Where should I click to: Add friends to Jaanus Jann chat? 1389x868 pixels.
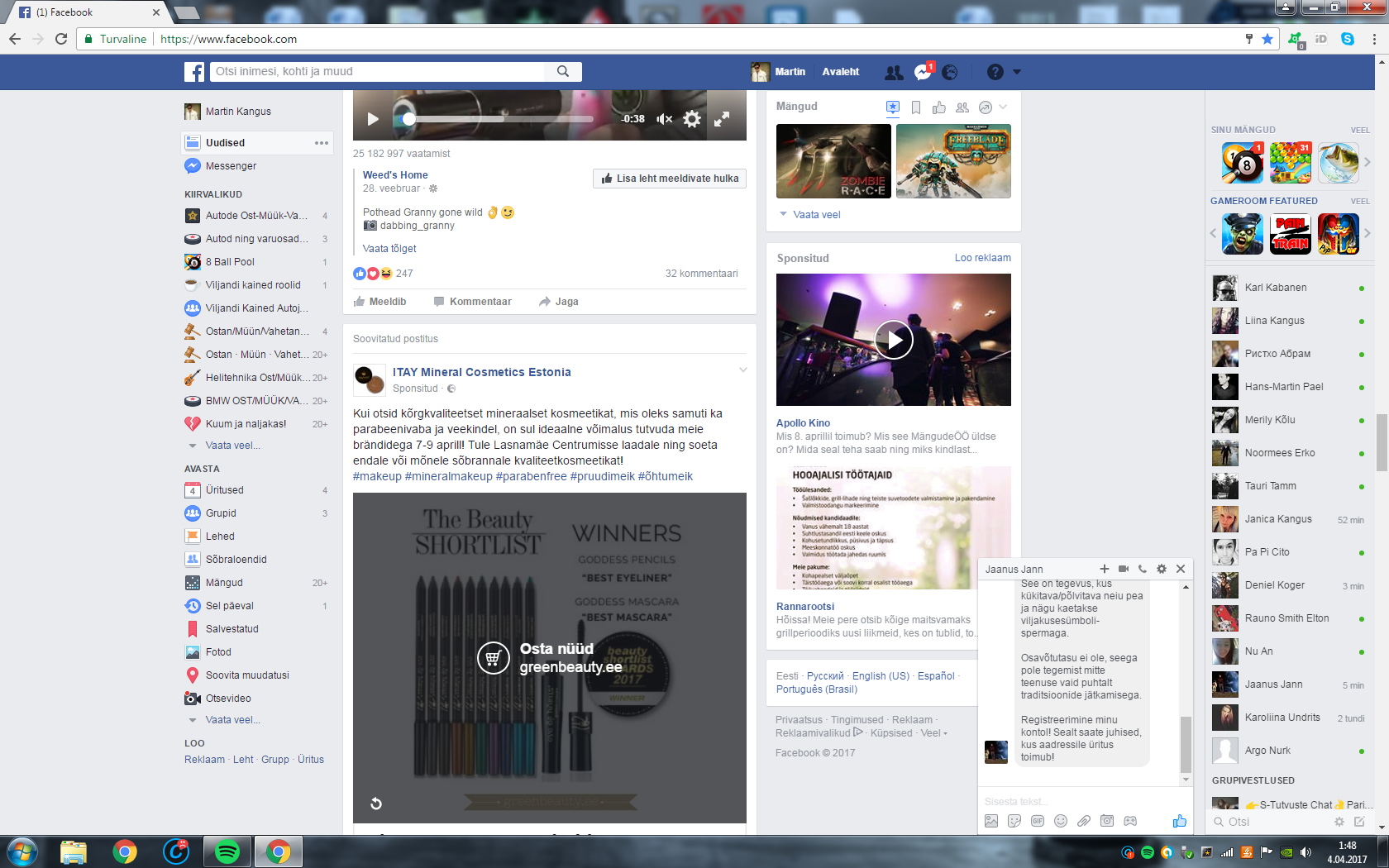[1104, 569]
